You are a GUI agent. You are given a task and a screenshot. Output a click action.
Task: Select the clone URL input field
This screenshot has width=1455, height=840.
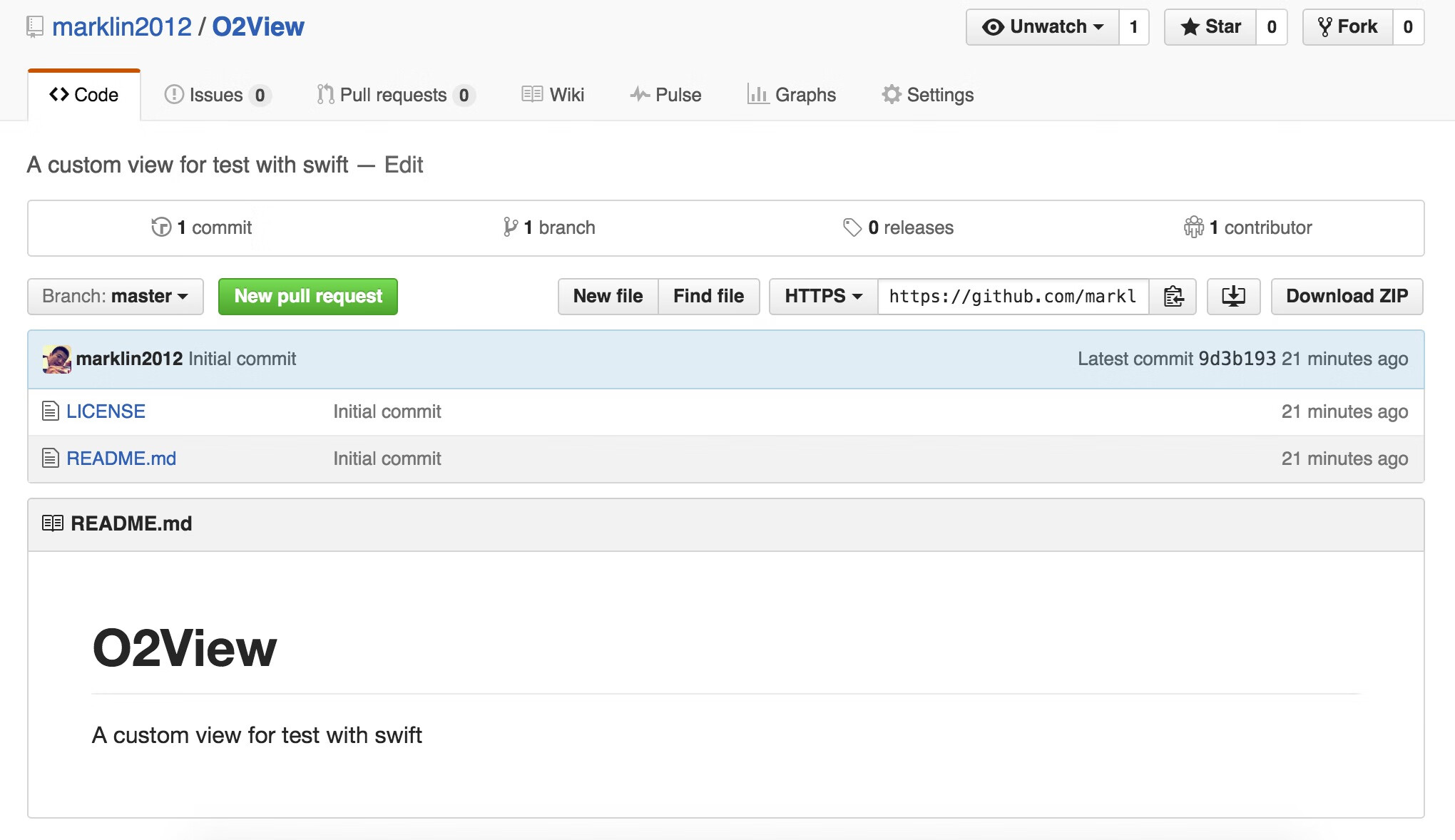click(x=1014, y=297)
